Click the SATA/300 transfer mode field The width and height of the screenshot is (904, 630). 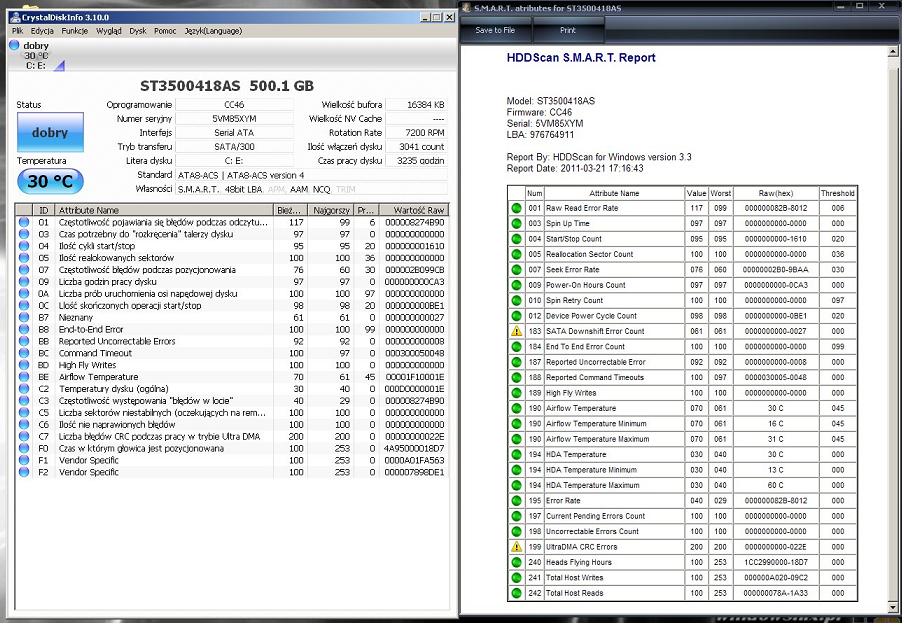[x=234, y=147]
